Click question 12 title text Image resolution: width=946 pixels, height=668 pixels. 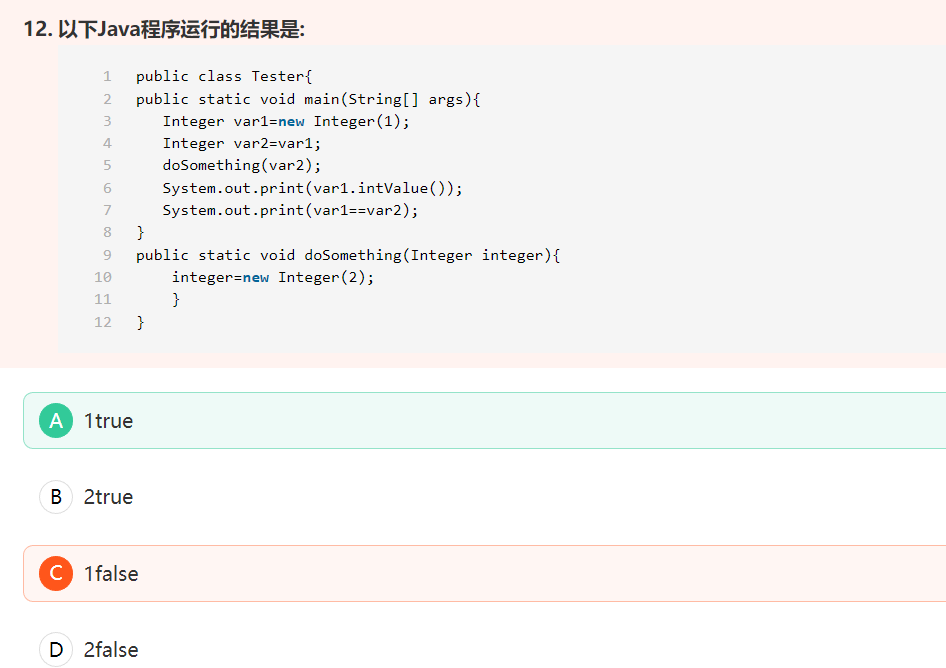pyautogui.click(x=164, y=30)
